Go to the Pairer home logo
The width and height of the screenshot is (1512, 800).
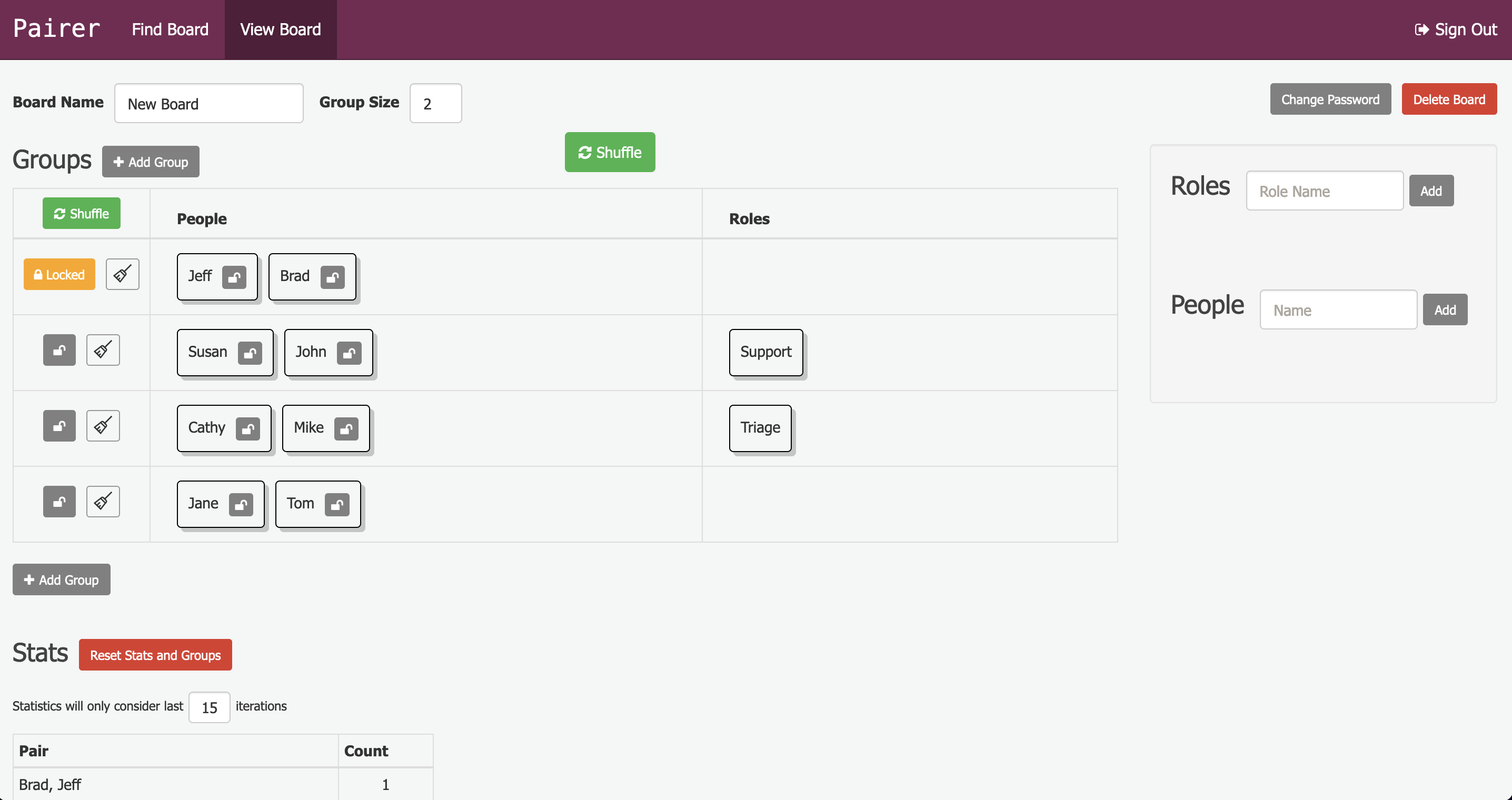pyautogui.click(x=57, y=29)
